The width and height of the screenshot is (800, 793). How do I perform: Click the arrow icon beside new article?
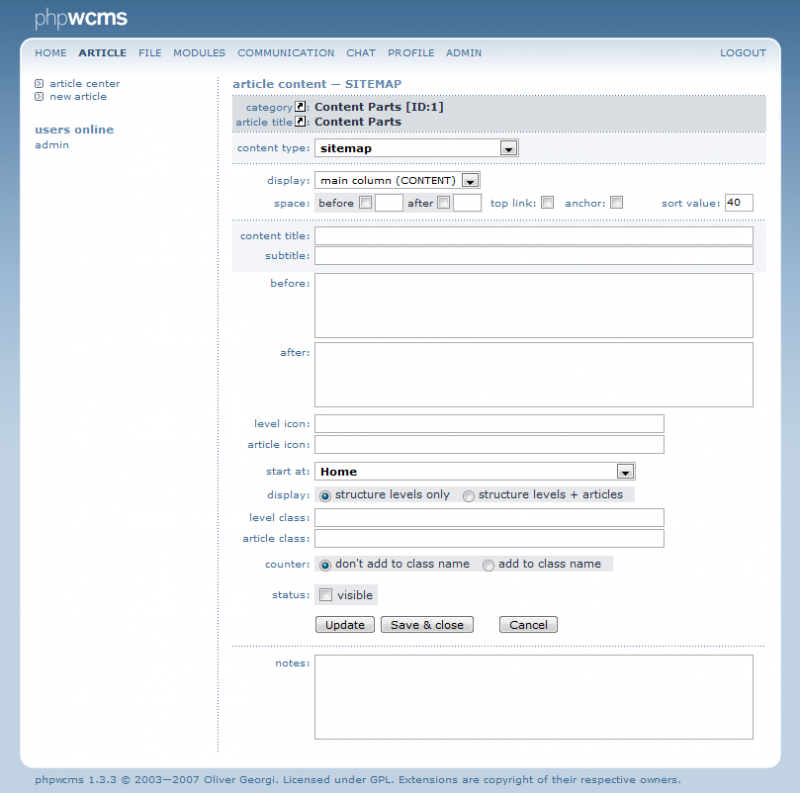39,97
